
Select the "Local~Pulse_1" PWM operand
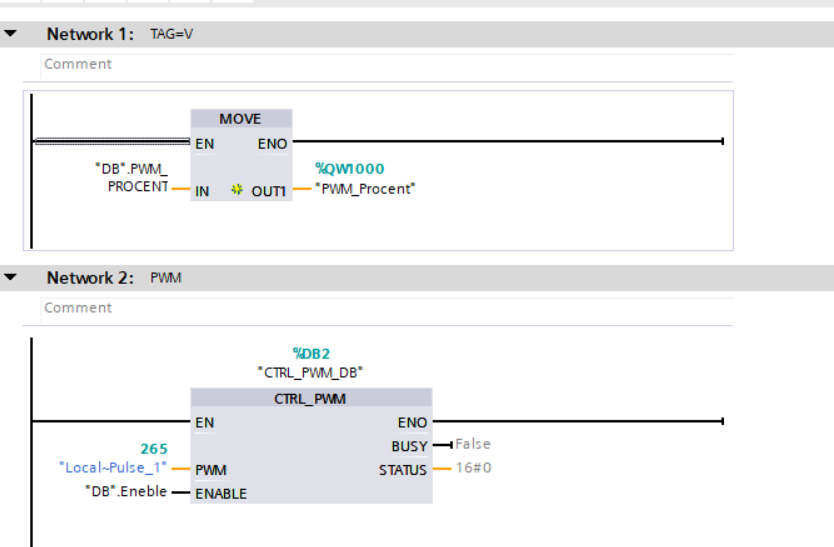coord(110,467)
